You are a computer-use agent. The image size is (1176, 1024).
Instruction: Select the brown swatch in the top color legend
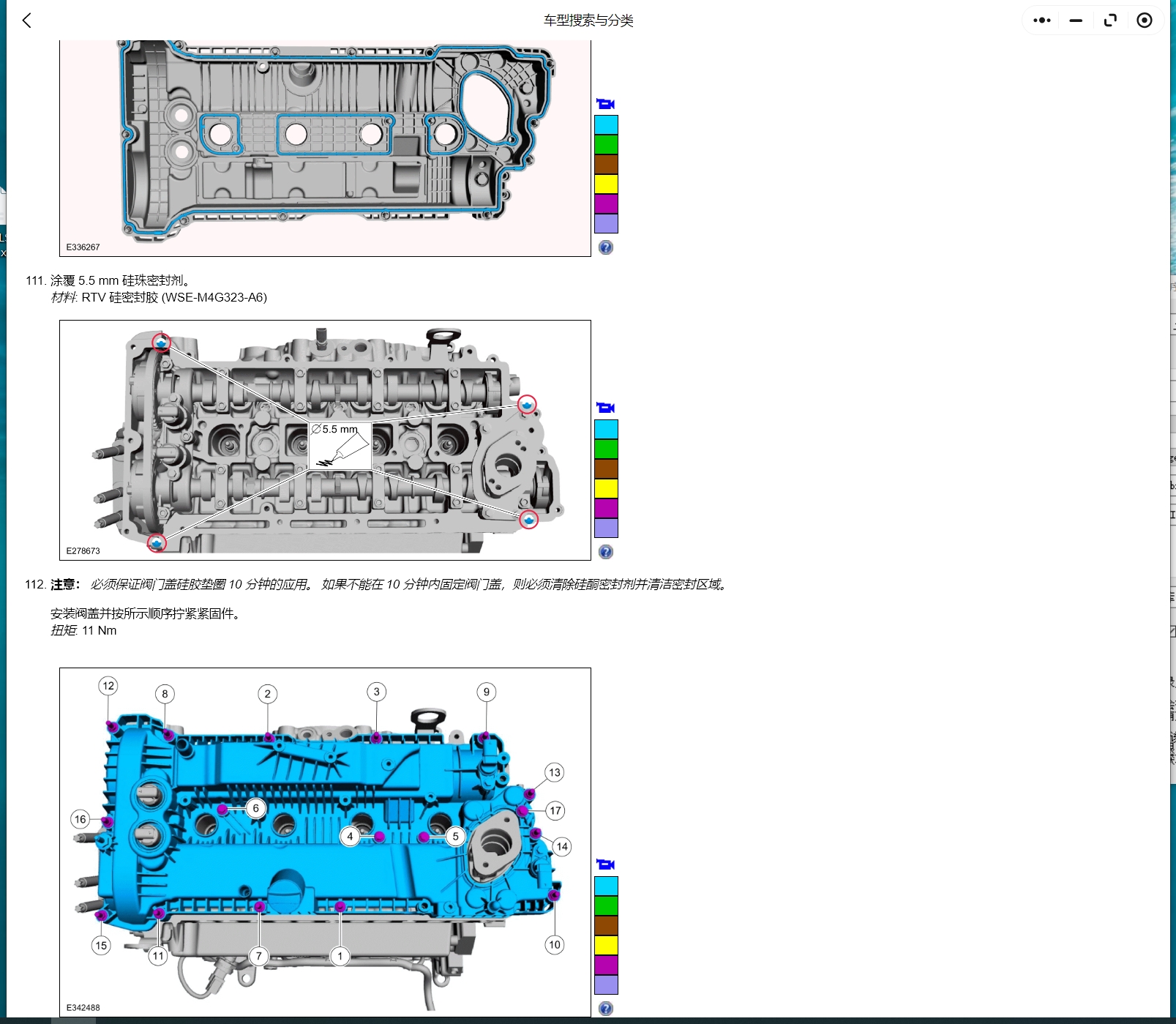[606, 164]
